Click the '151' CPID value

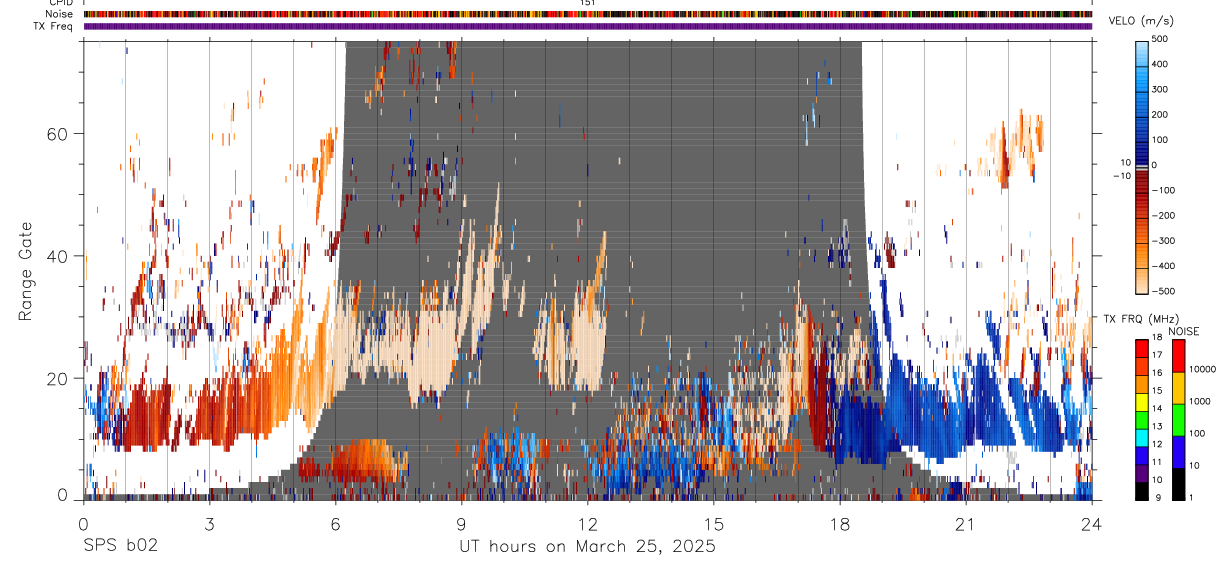point(588,3)
